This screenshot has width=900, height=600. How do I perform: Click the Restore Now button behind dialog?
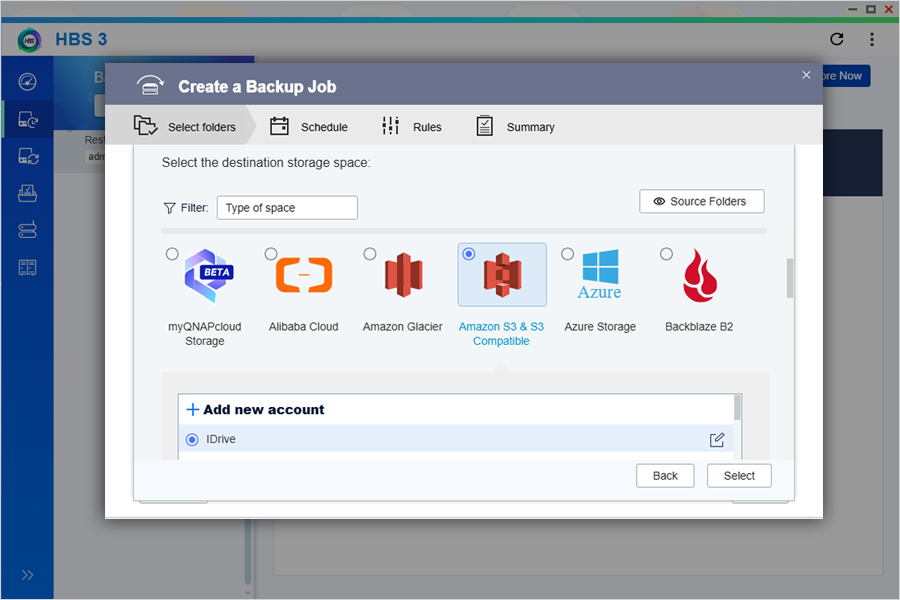[846, 76]
